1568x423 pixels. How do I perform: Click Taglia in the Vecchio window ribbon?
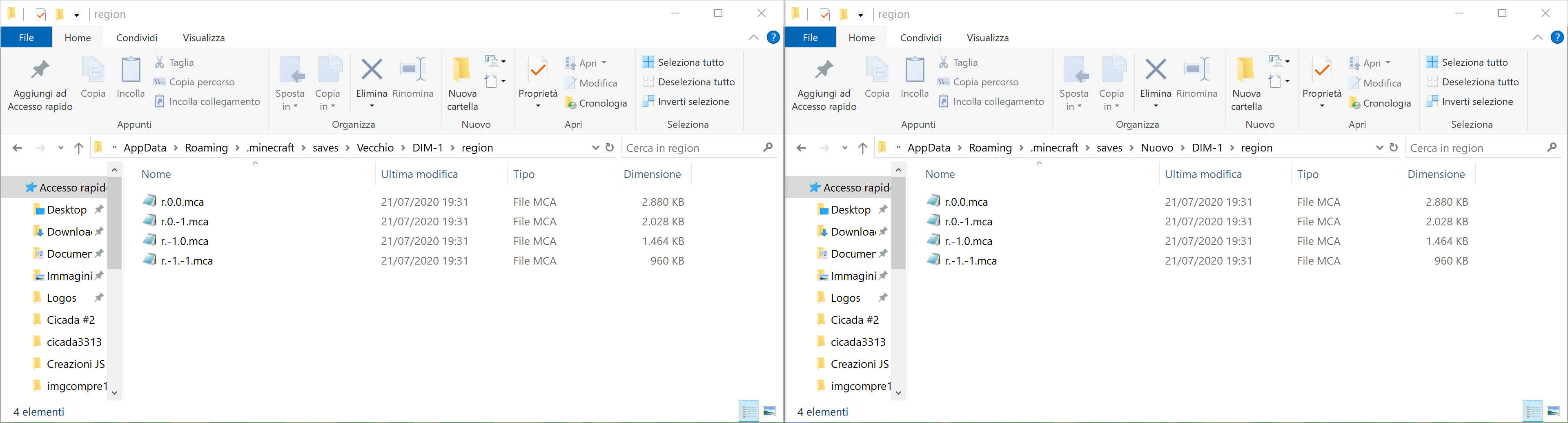pos(175,62)
